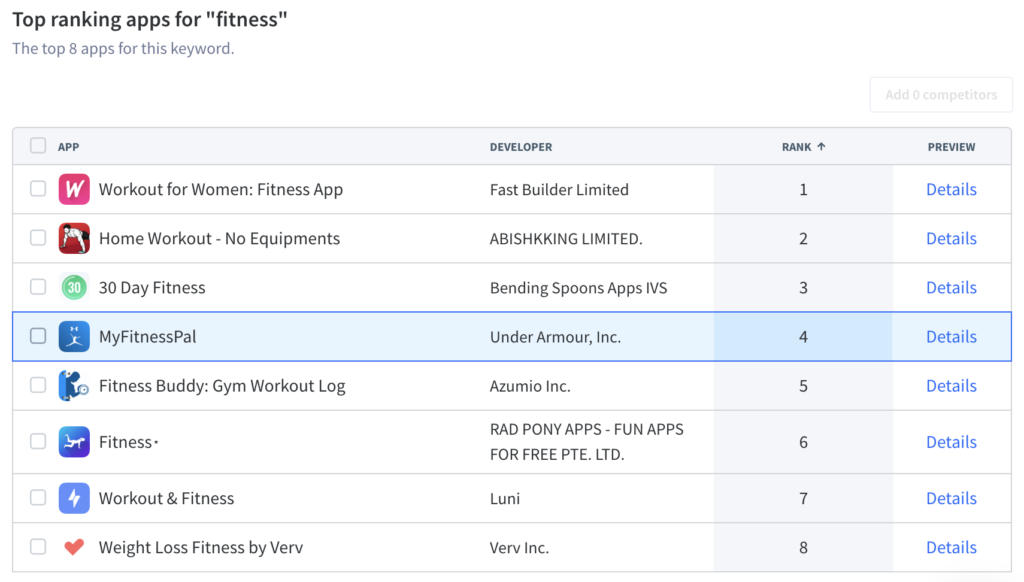The width and height of the screenshot is (1024, 582).
Task: Select the Workout & Fitness app name
Action: pos(167,498)
